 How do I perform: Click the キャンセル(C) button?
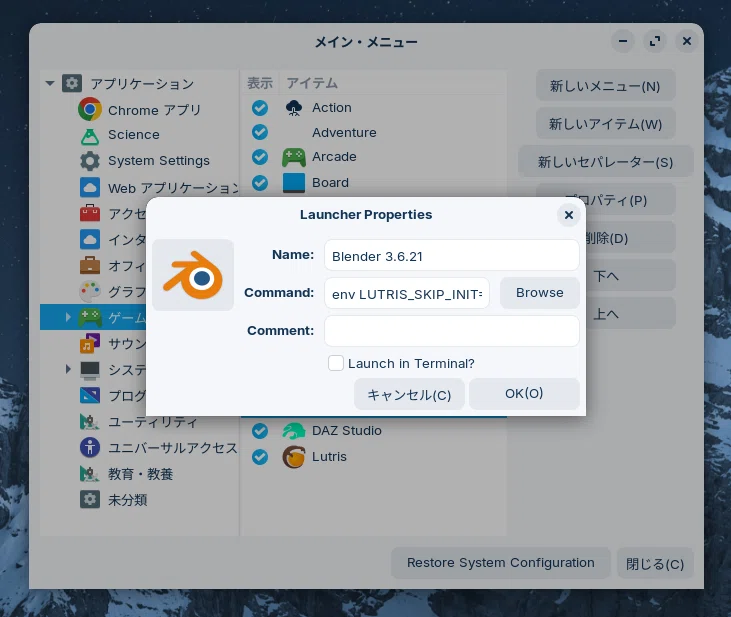409,394
